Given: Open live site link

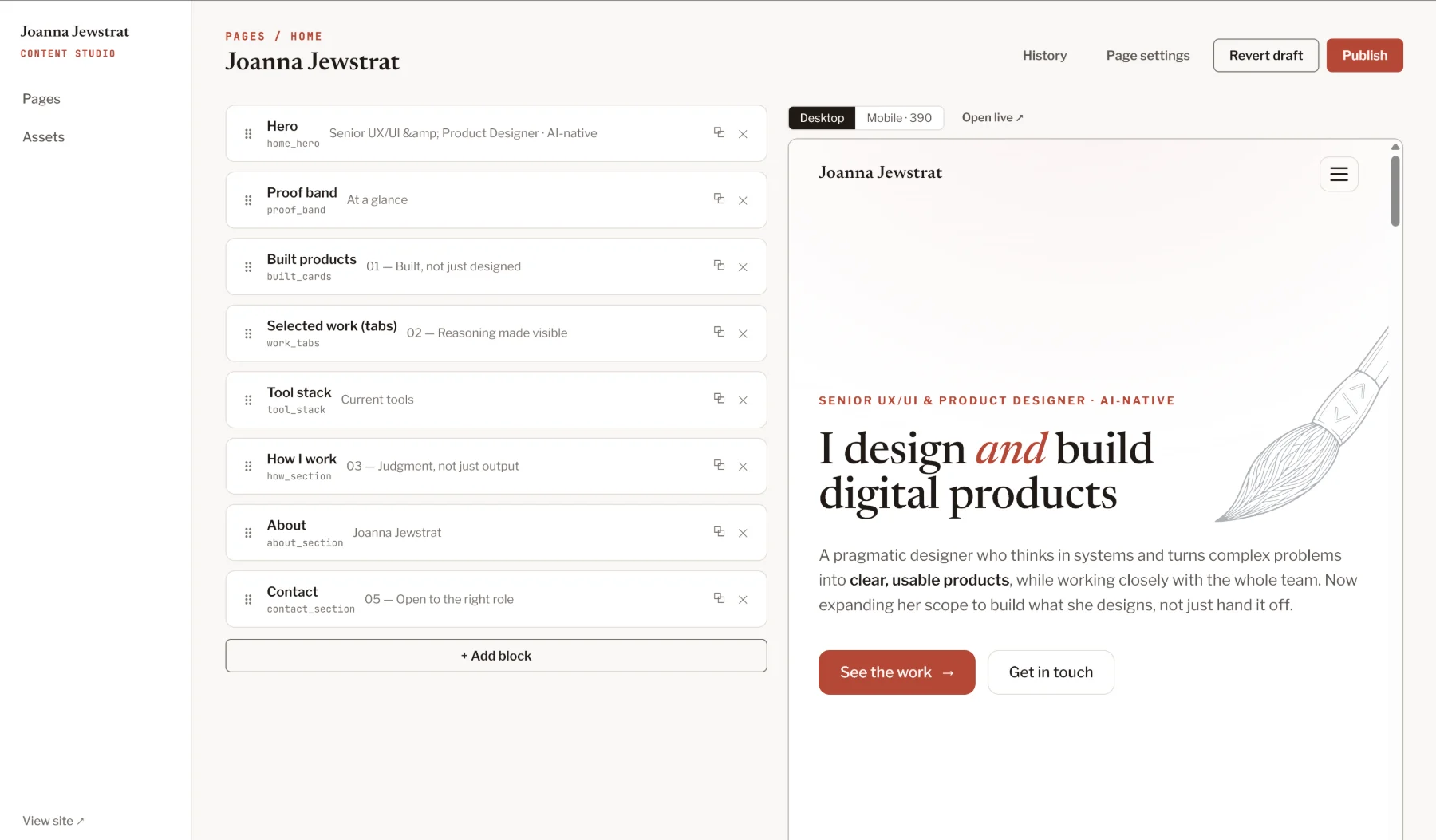Looking at the screenshot, I should click(992, 117).
